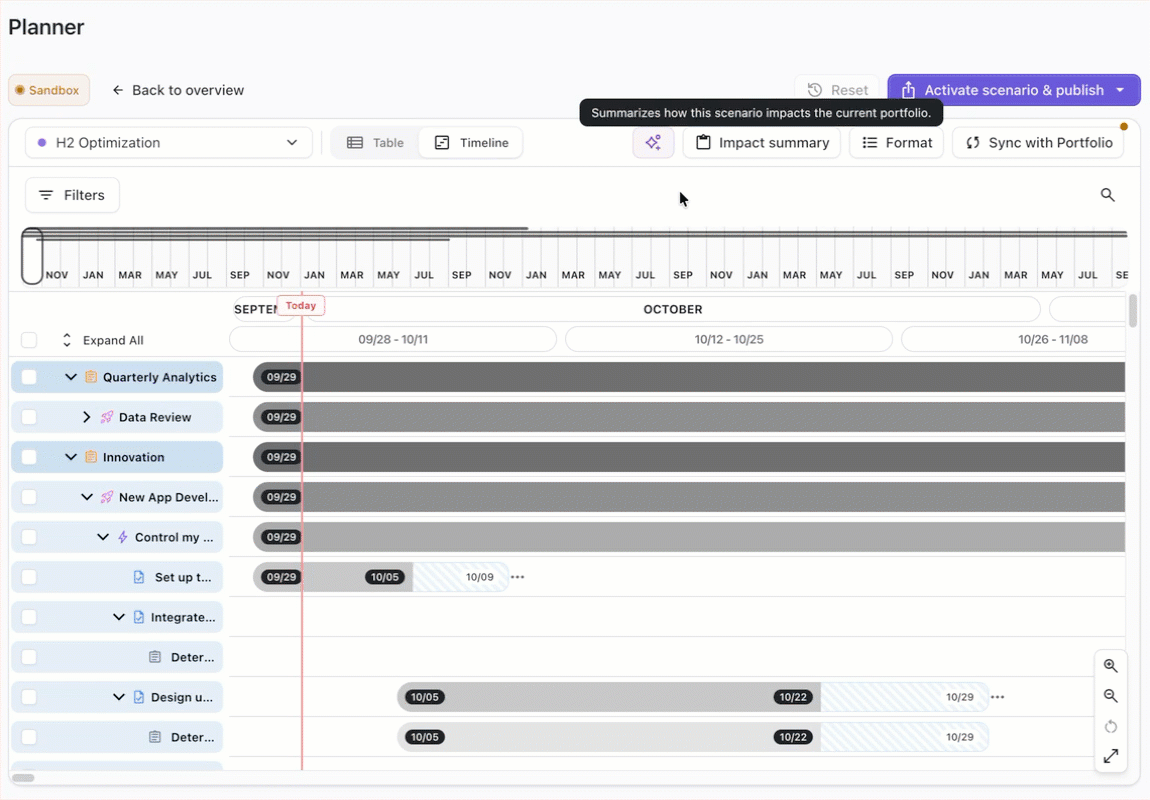Check the Quarterly Analytics row checkbox
The image size is (1150, 800).
tap(29, 377)
